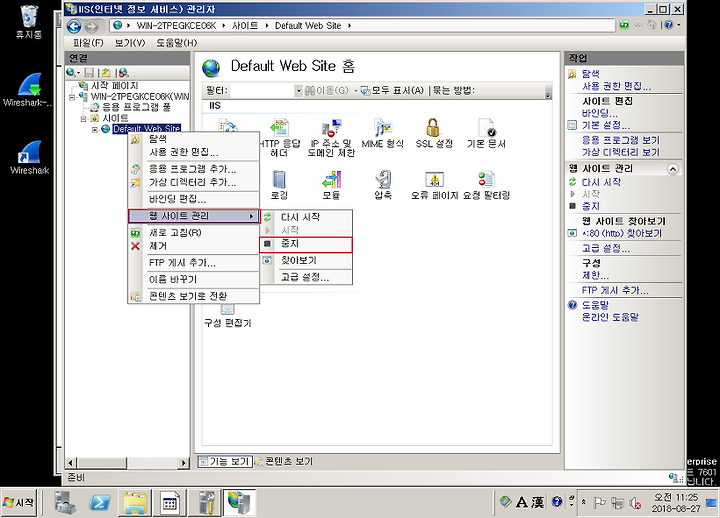Open the 이동(G) dropdown arrow
Viewport: 720px width, 518px height.
355,90
